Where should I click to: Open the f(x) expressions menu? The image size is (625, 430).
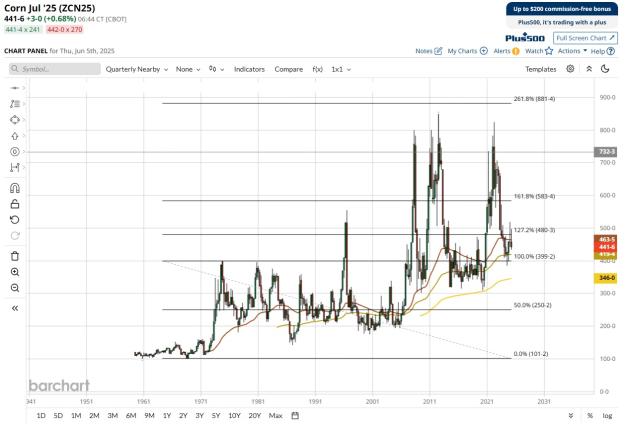coord(317,69)
